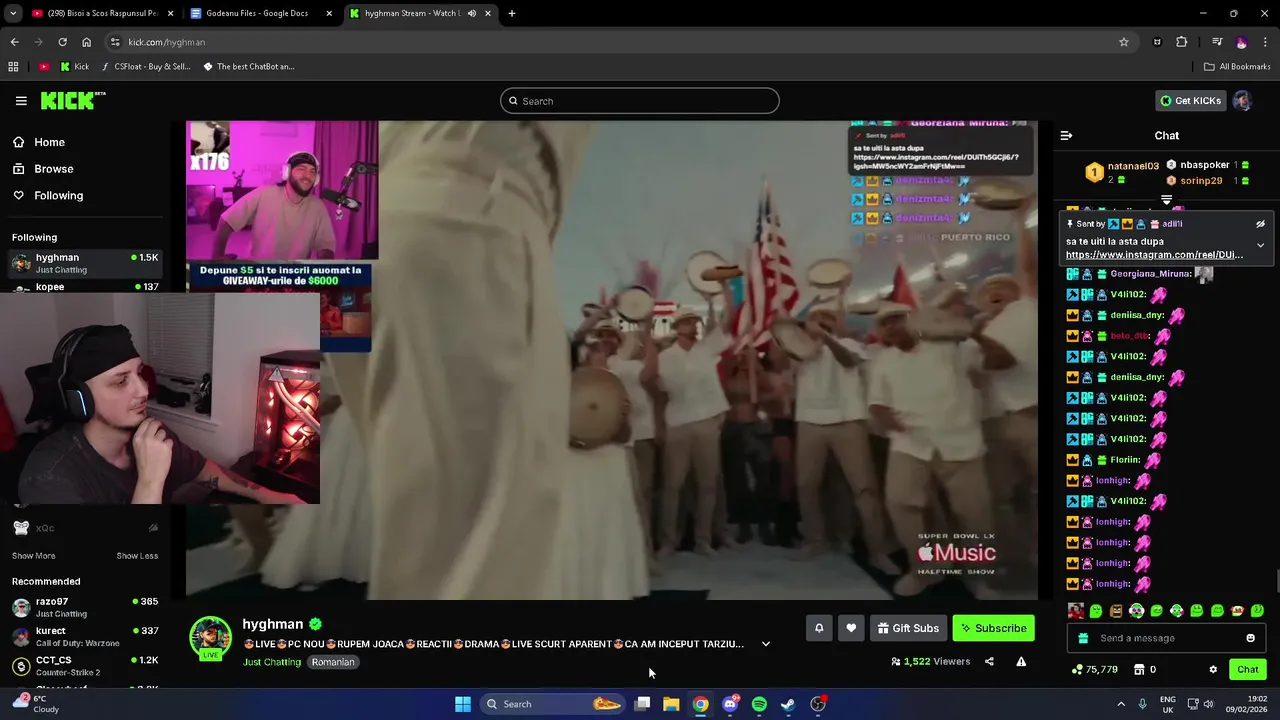Expand the gift leaderboard handle
This screenshot has width=1280, height=720.
click(1166, 200)
